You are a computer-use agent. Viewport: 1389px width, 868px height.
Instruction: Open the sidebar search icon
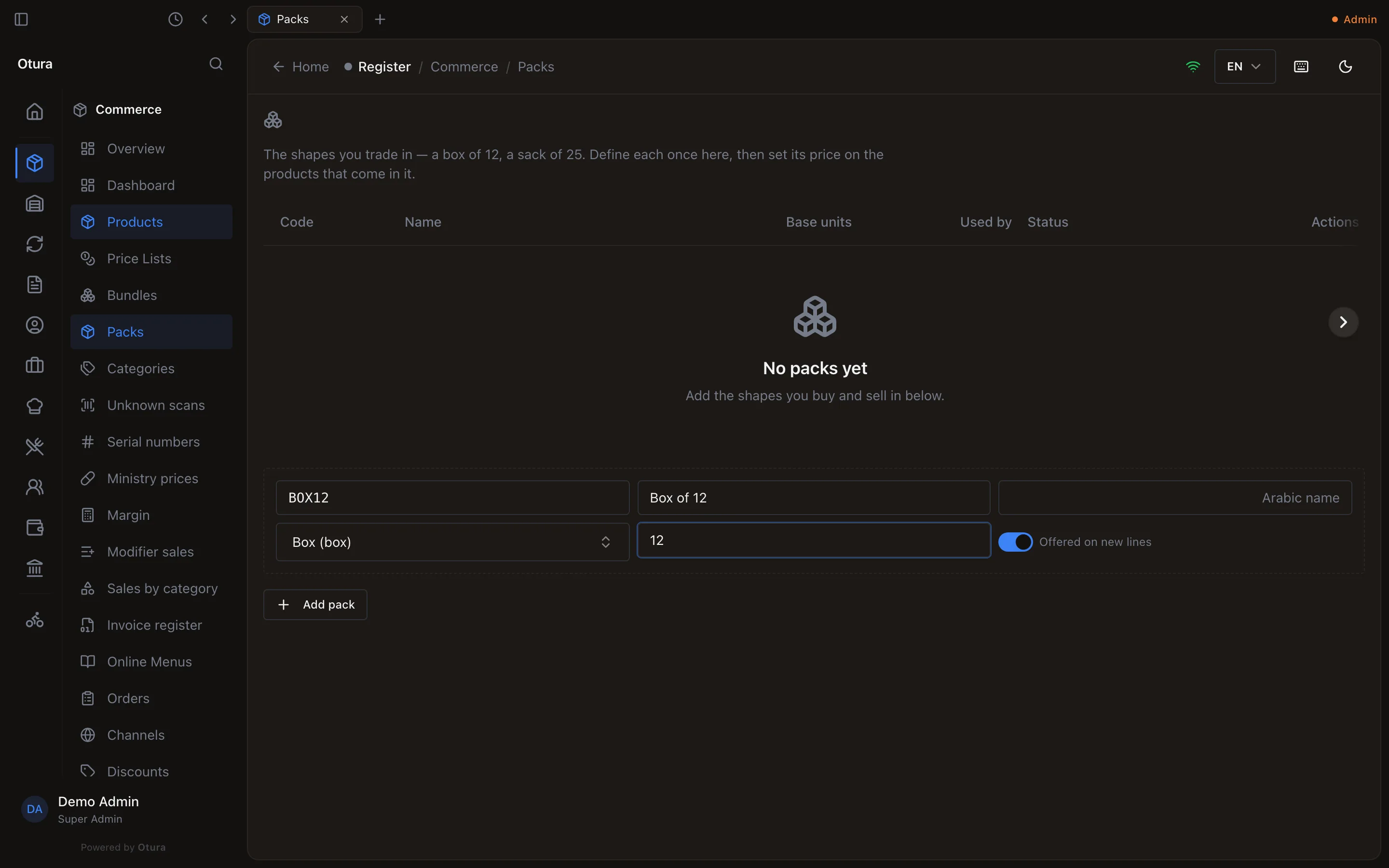(x=216, y=64)
